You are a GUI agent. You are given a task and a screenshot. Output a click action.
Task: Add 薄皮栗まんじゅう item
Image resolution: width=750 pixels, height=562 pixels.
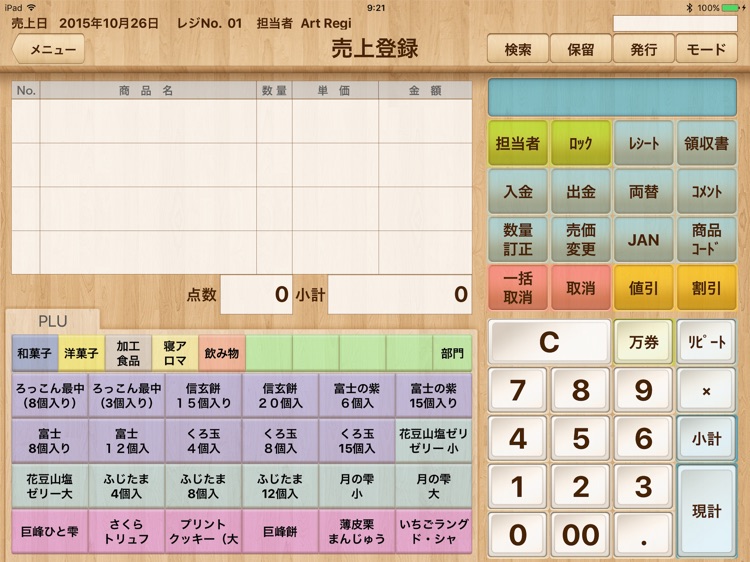tap(357, 531)
